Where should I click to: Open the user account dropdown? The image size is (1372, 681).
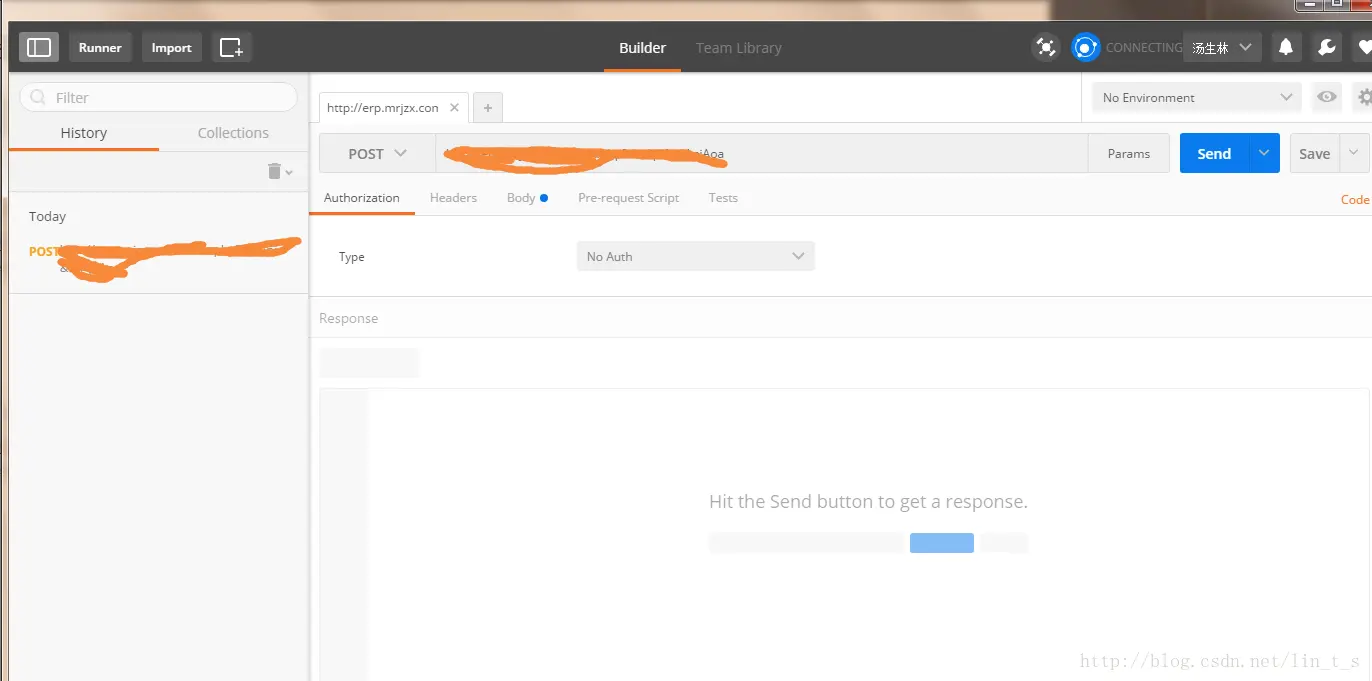[1222, 47]
